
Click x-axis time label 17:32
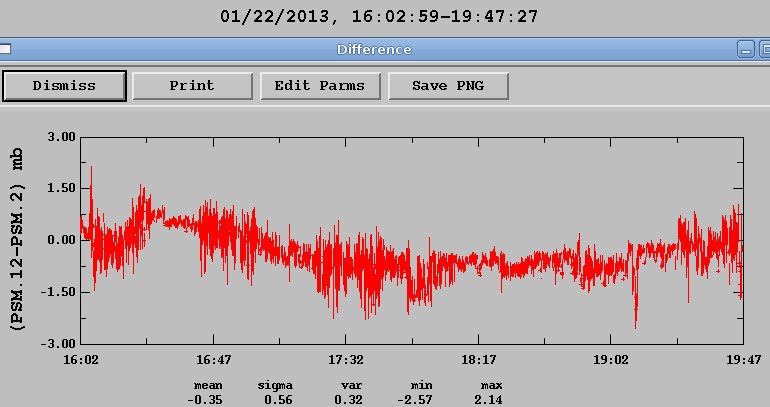(346, 360)
